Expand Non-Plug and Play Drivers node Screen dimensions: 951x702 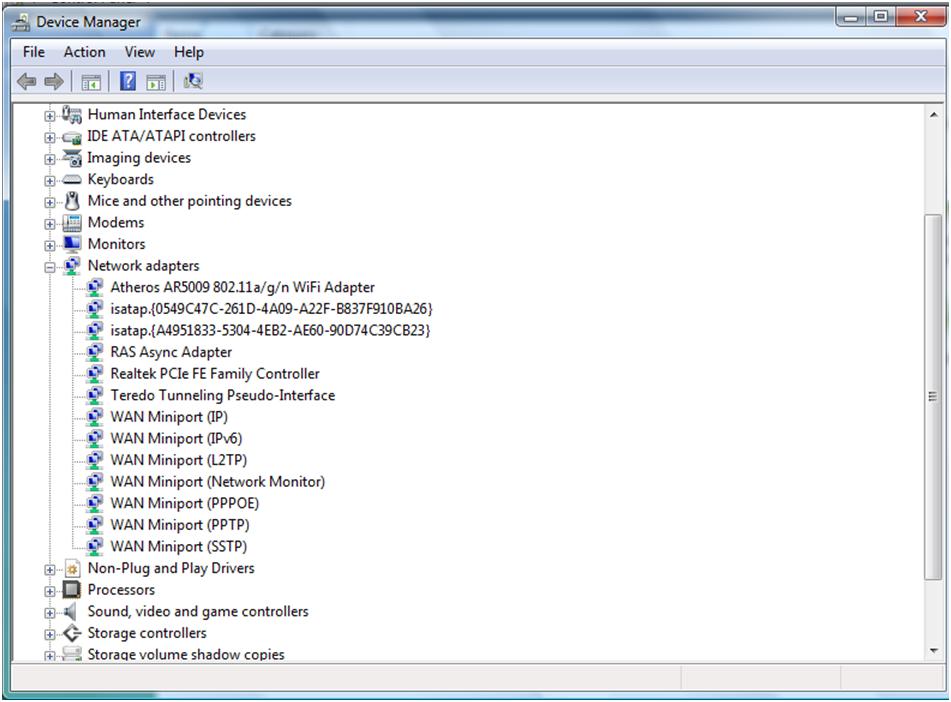pos(50,570)
